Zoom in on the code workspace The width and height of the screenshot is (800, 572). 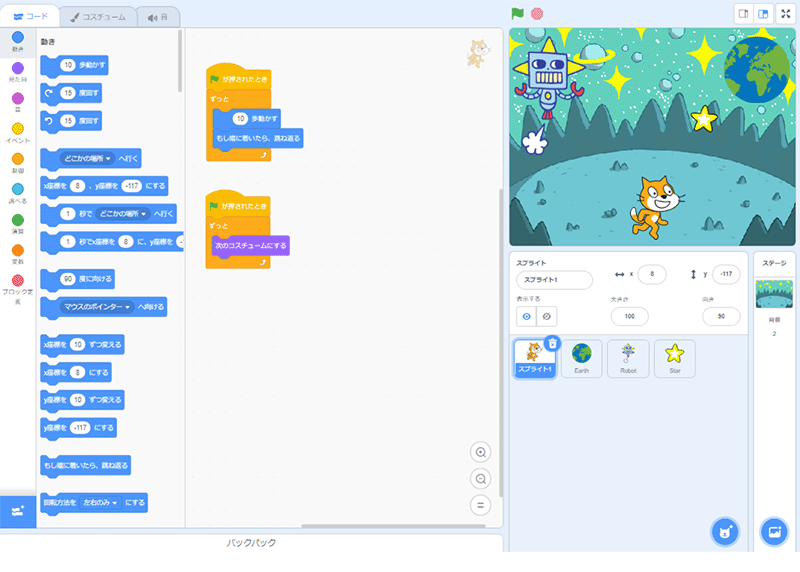tap(481, 452)
